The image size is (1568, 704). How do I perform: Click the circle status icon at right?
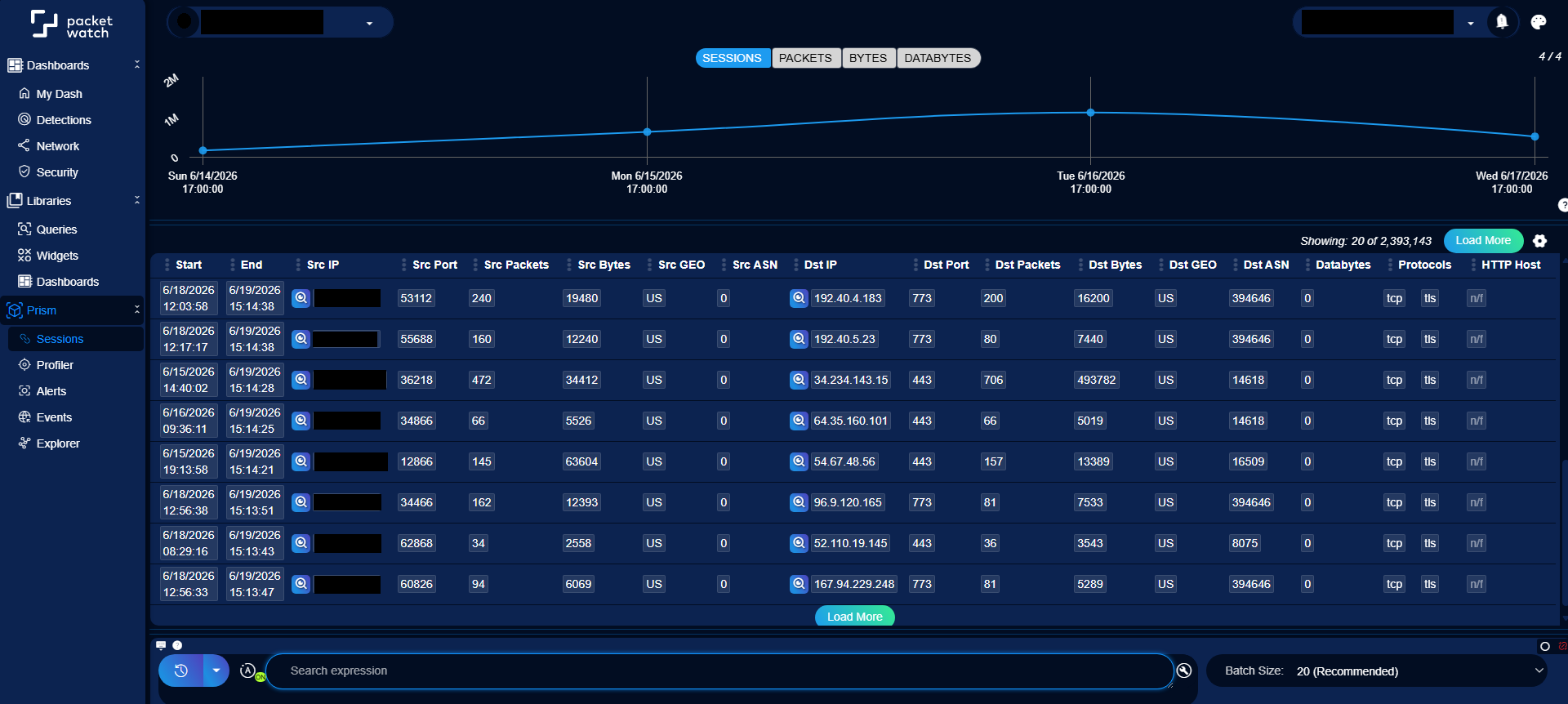(1545, 646)
